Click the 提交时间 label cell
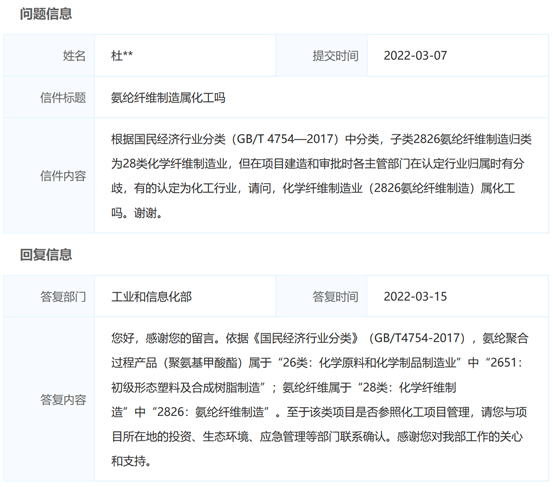 [322, 56]
